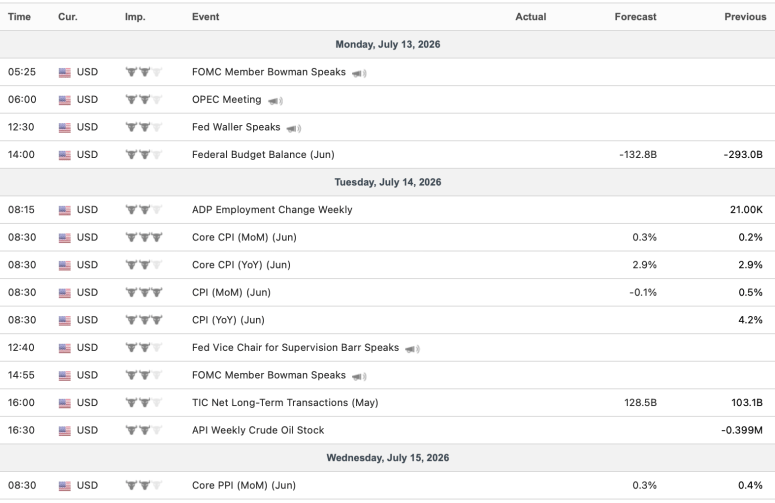Open FOMC Member Bowman Speaks at 14:55
The image size is (775, 503).
click(269, 376)
